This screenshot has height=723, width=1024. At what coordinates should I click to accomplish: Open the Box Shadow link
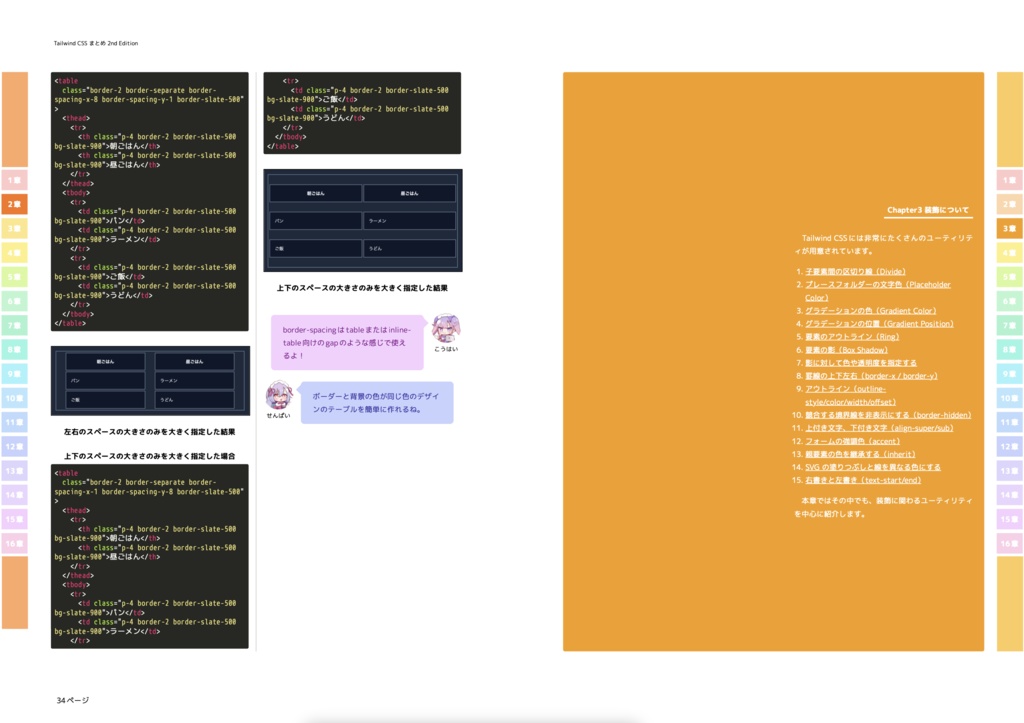pos(845,350)
